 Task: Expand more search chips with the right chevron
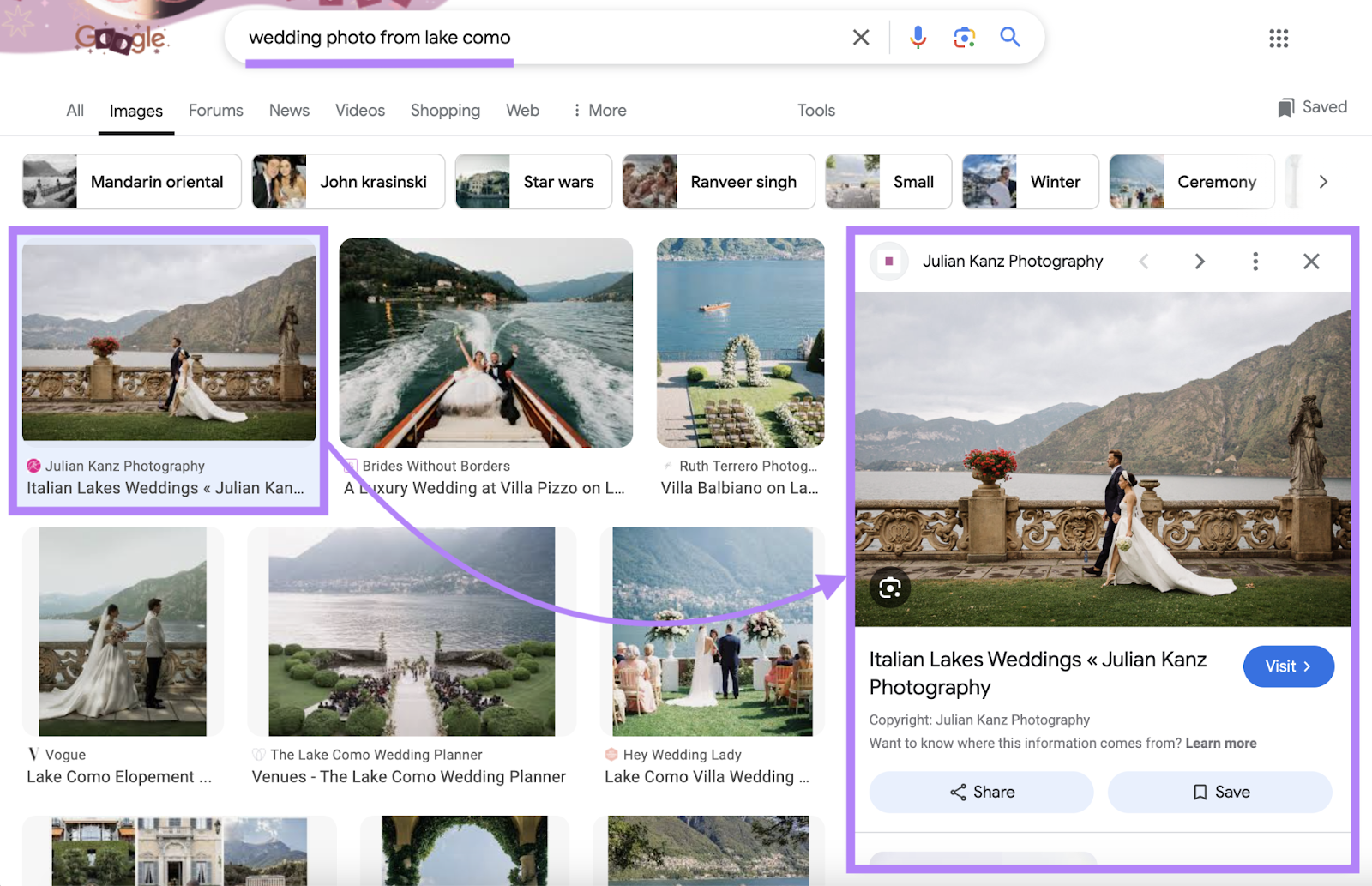(x=1323, y=181)
